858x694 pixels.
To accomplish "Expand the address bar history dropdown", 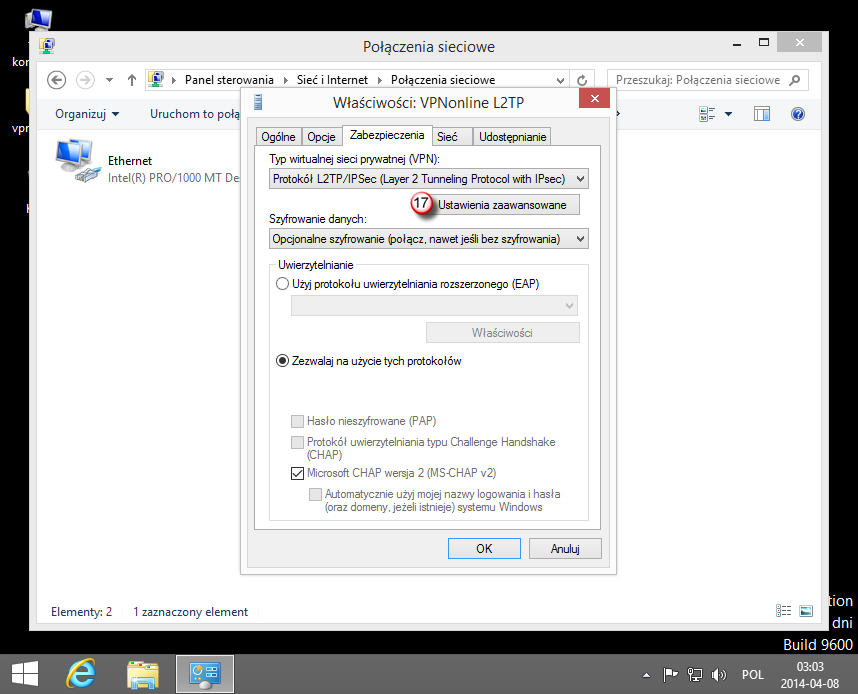I will click(560, 80).
